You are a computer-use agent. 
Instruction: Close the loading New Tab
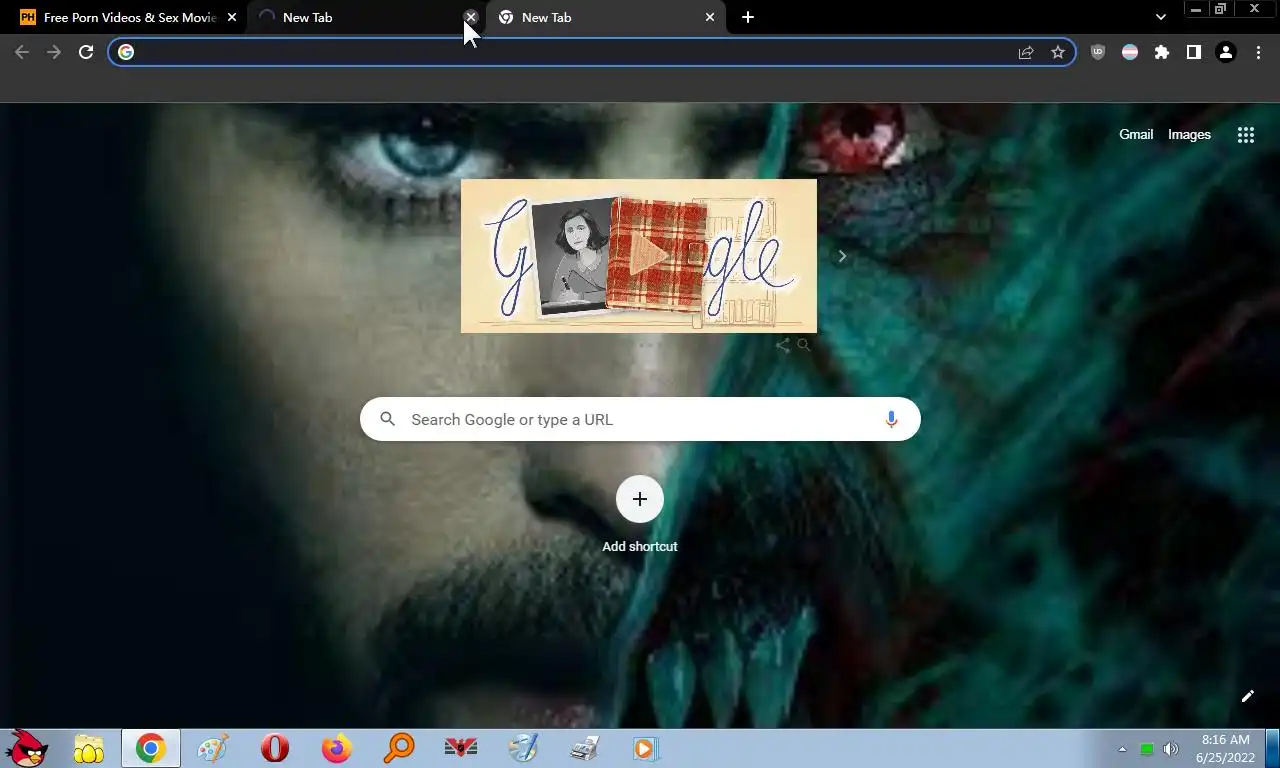pyautogui.click(x=471, y=17)
